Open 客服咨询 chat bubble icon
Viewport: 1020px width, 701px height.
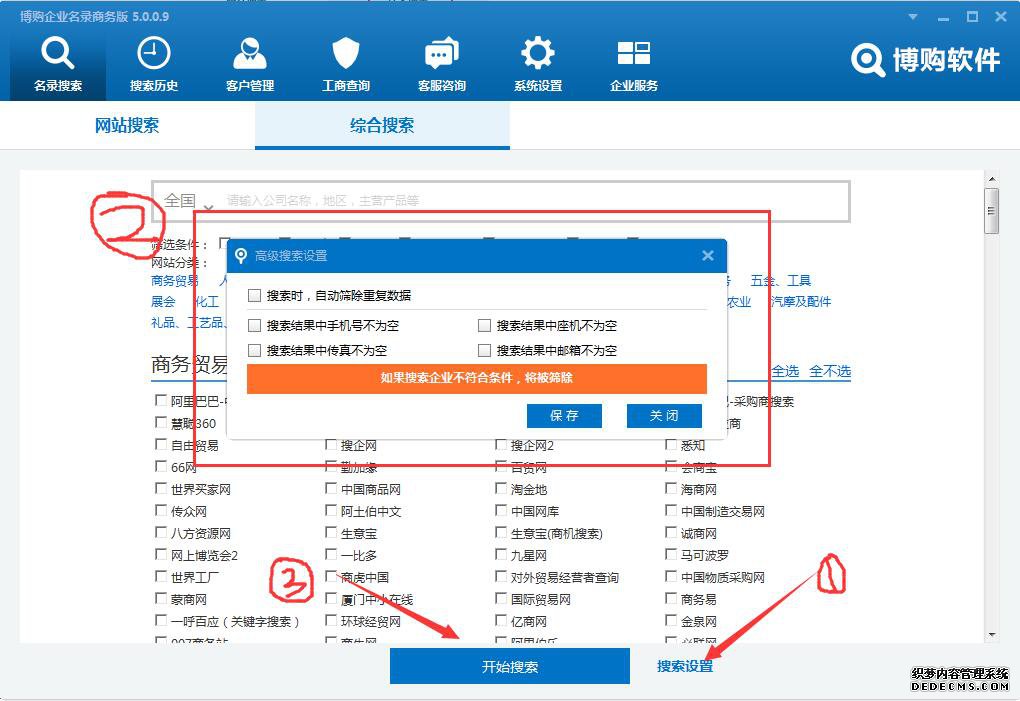[442, 53]
